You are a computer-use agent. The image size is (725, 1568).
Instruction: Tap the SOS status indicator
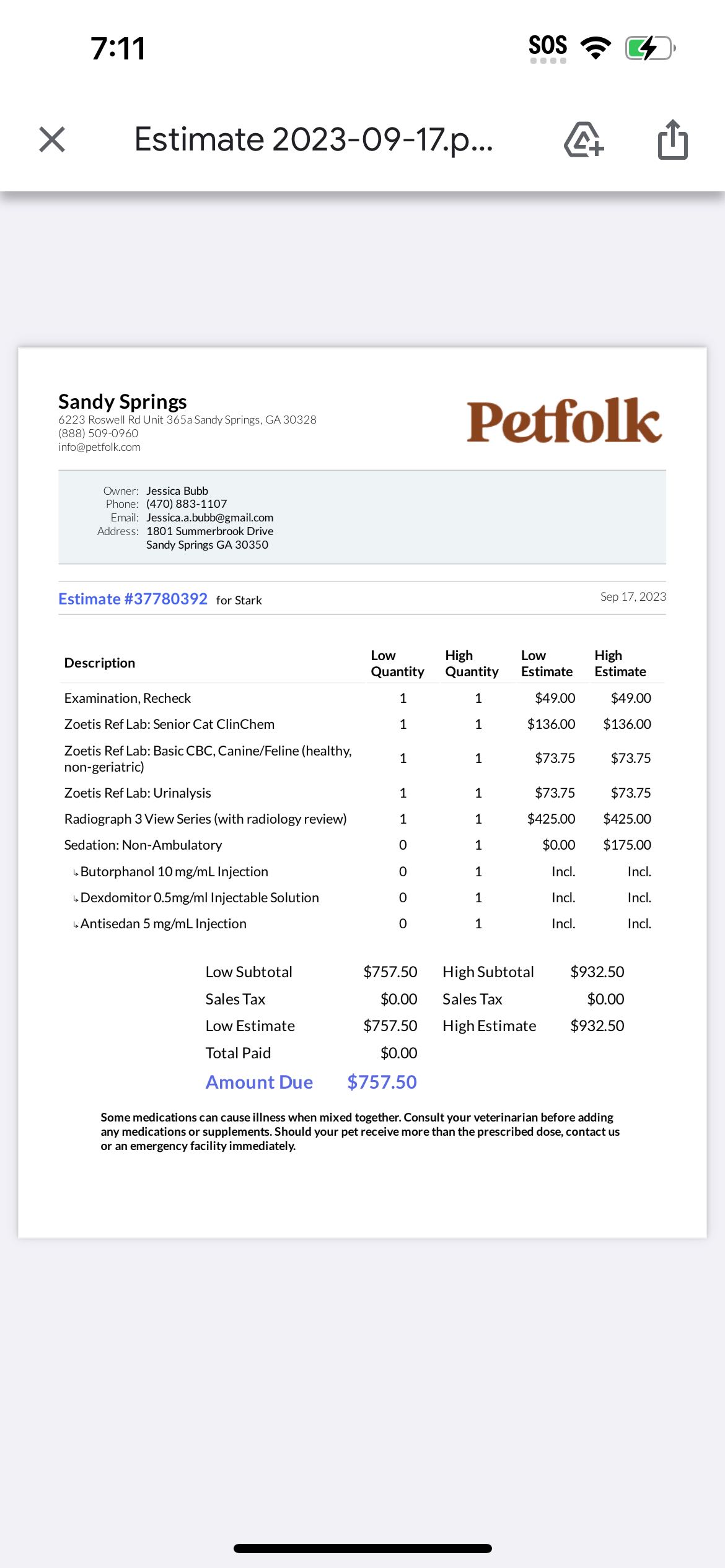548,48
